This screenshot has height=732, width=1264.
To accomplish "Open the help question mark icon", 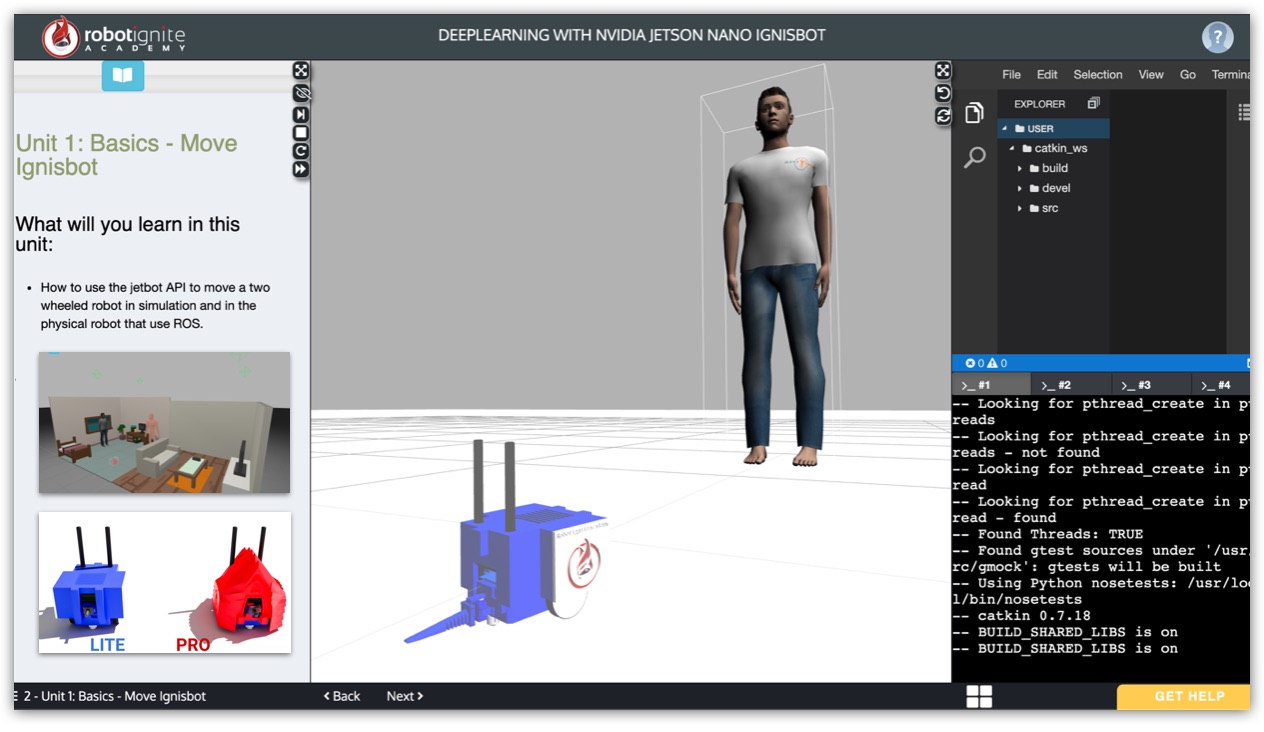I will (1217, 37).
